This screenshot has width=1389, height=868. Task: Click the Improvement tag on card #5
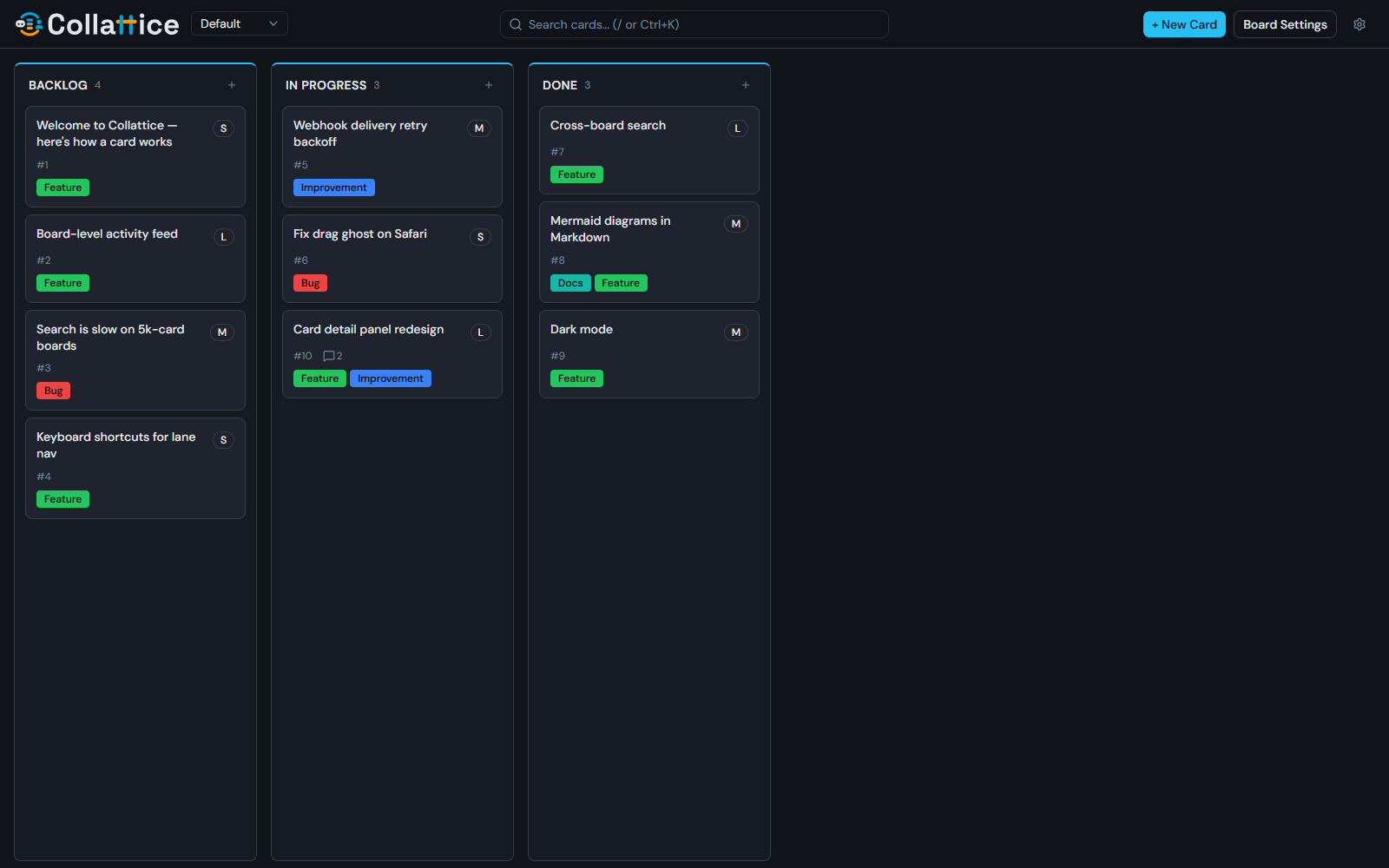[334, 187]
